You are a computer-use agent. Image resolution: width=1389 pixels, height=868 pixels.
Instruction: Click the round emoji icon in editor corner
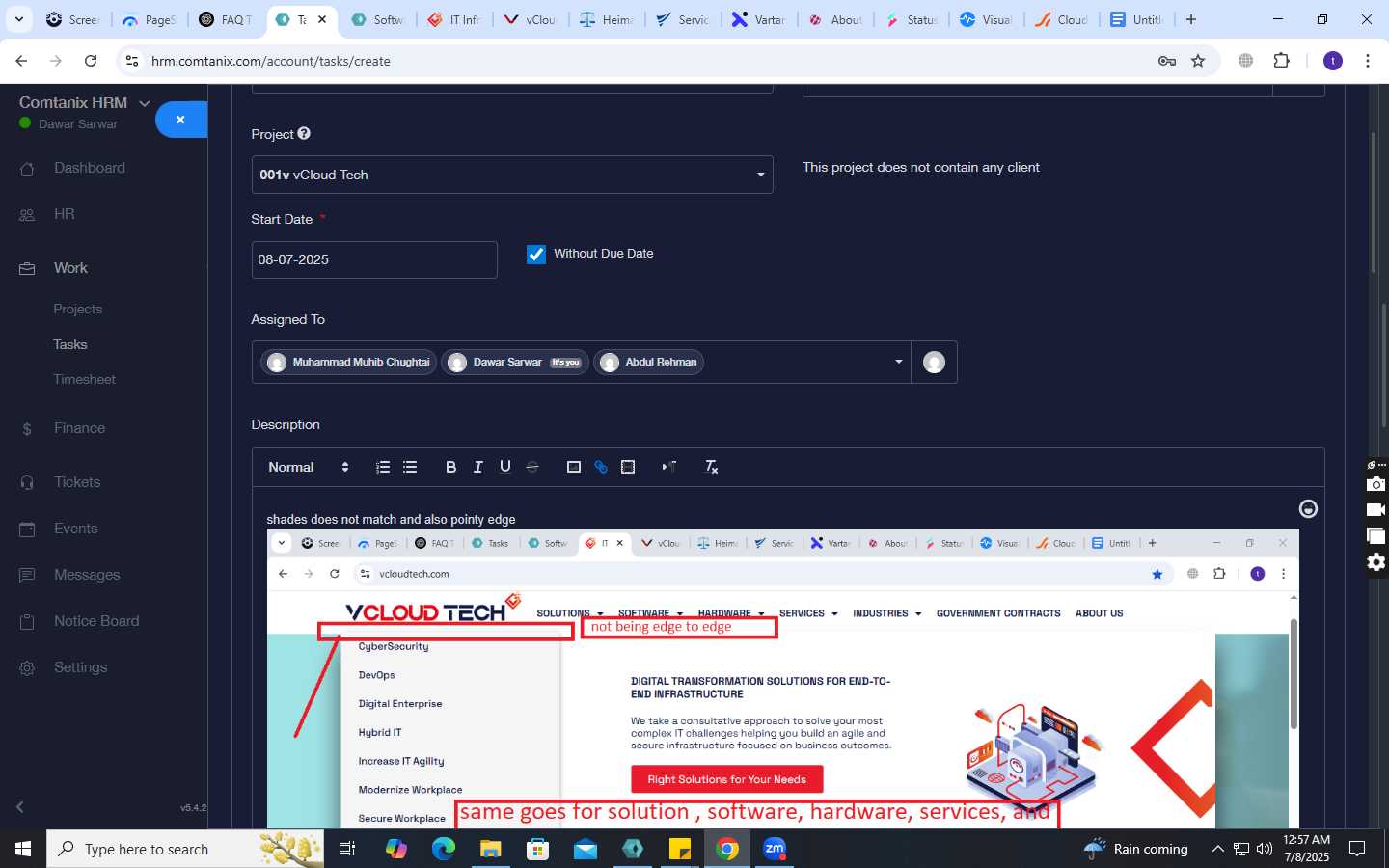pos(1308,509)
